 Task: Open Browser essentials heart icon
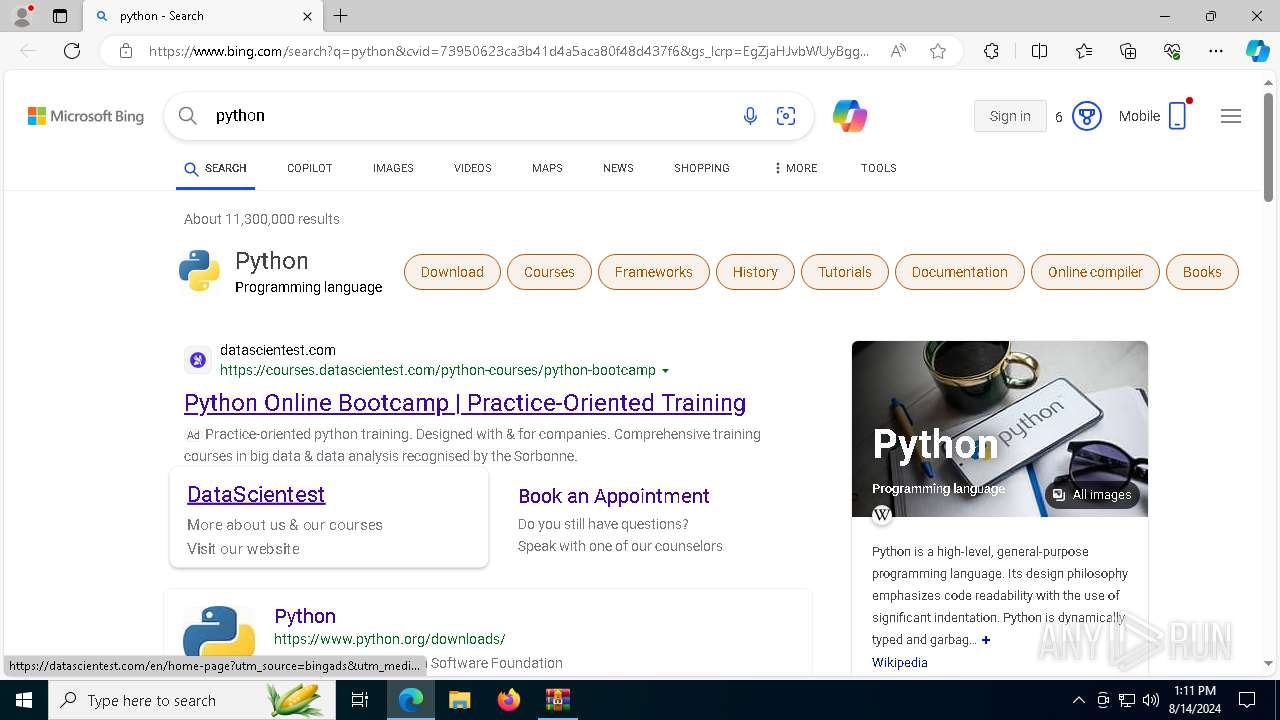(1172, 51)
